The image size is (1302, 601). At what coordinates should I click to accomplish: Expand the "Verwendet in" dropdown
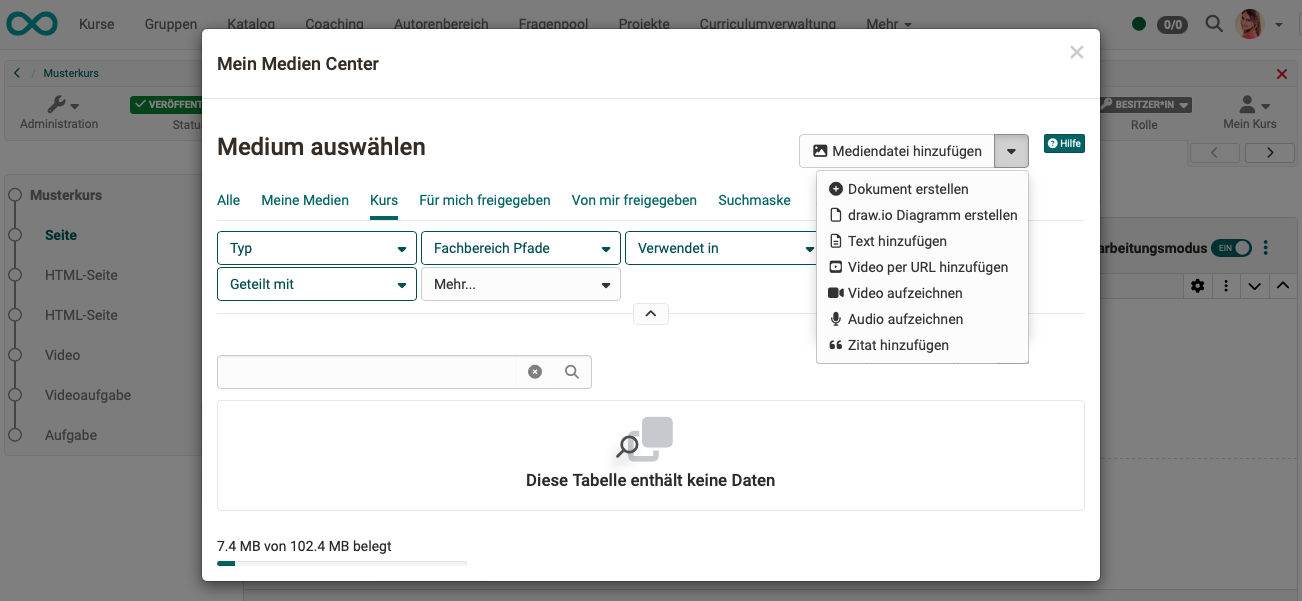722,247
